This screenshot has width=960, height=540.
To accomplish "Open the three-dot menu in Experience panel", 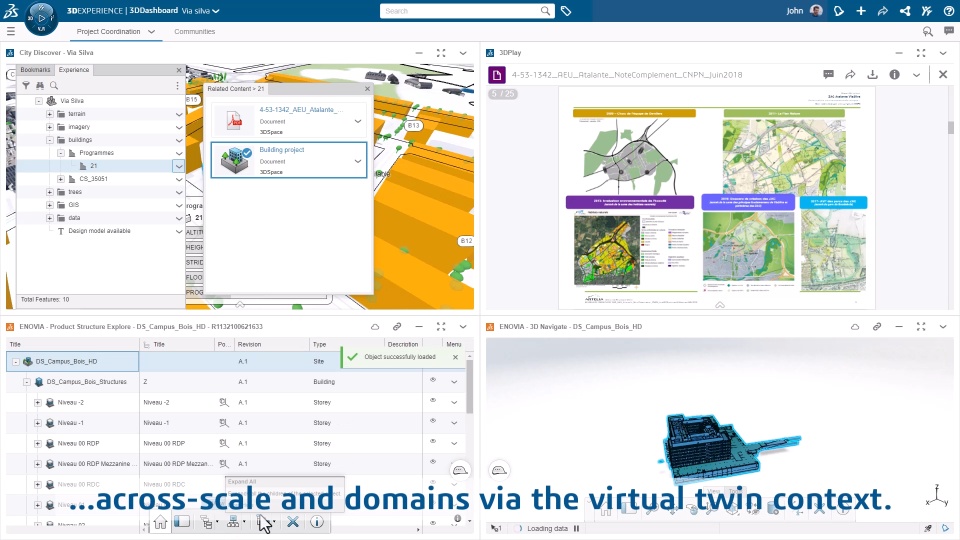I will [x=178, y=86].
